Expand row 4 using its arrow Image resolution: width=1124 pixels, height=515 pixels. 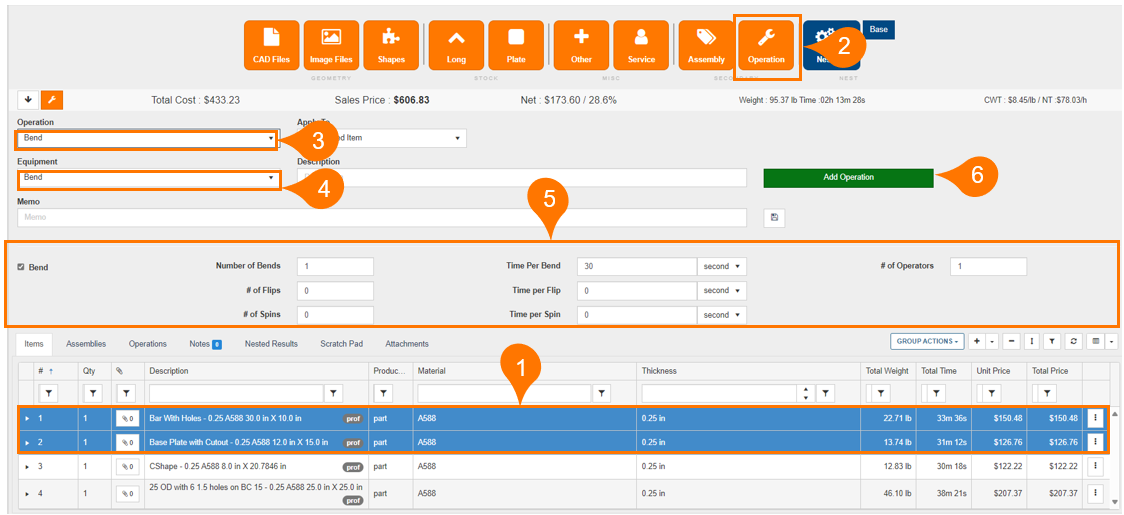tap(27, 493)
